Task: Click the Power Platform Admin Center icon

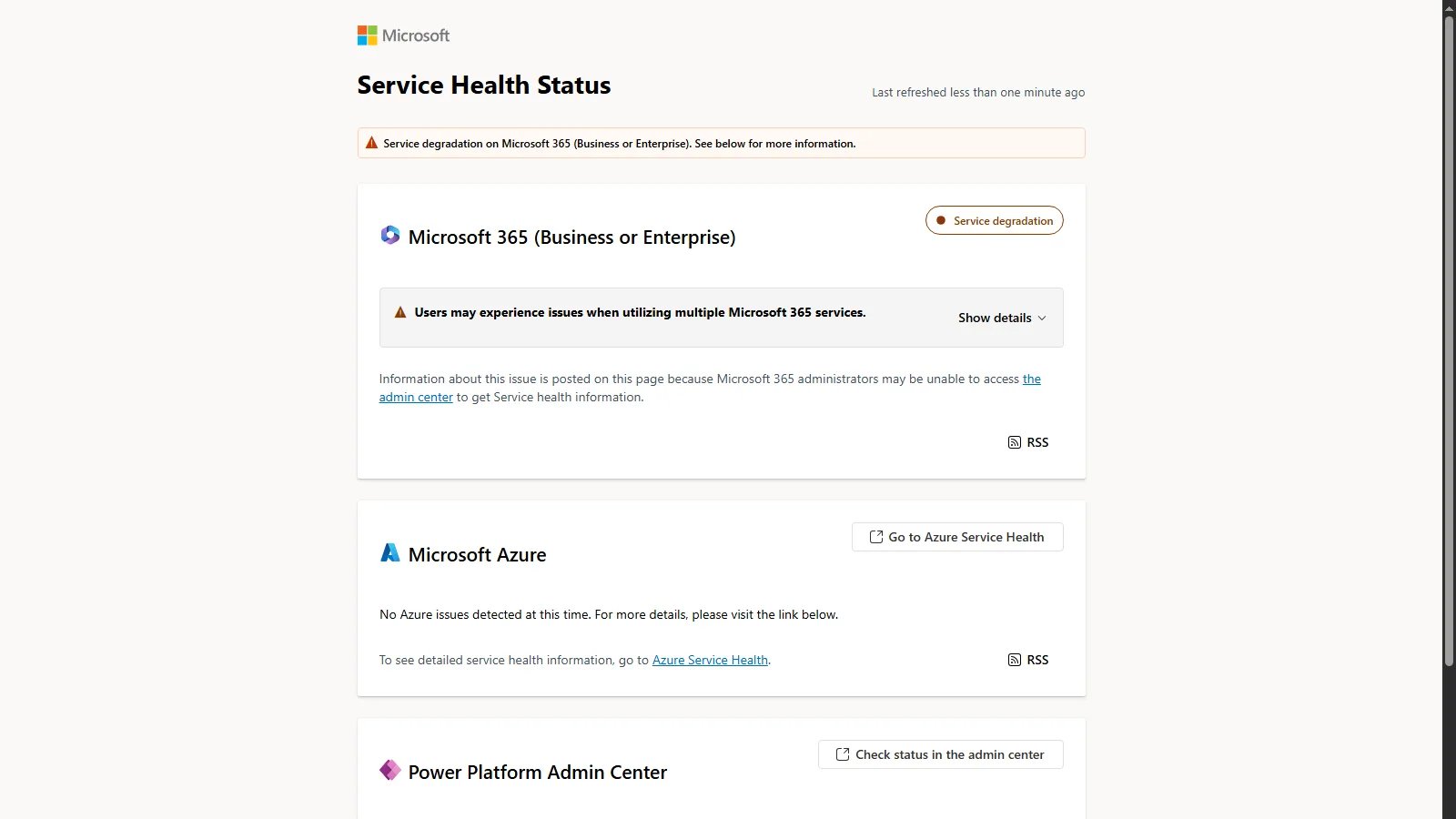Action: point(390,771)
